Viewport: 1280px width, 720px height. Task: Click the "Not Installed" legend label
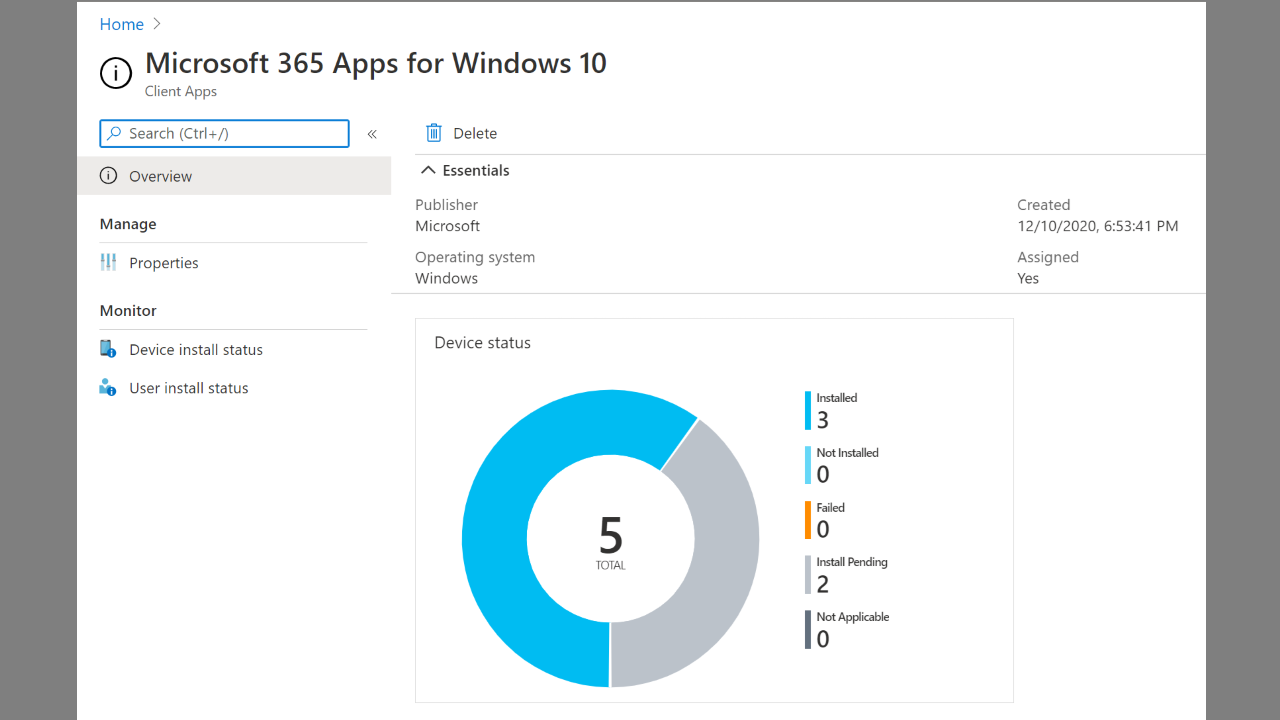848,453
